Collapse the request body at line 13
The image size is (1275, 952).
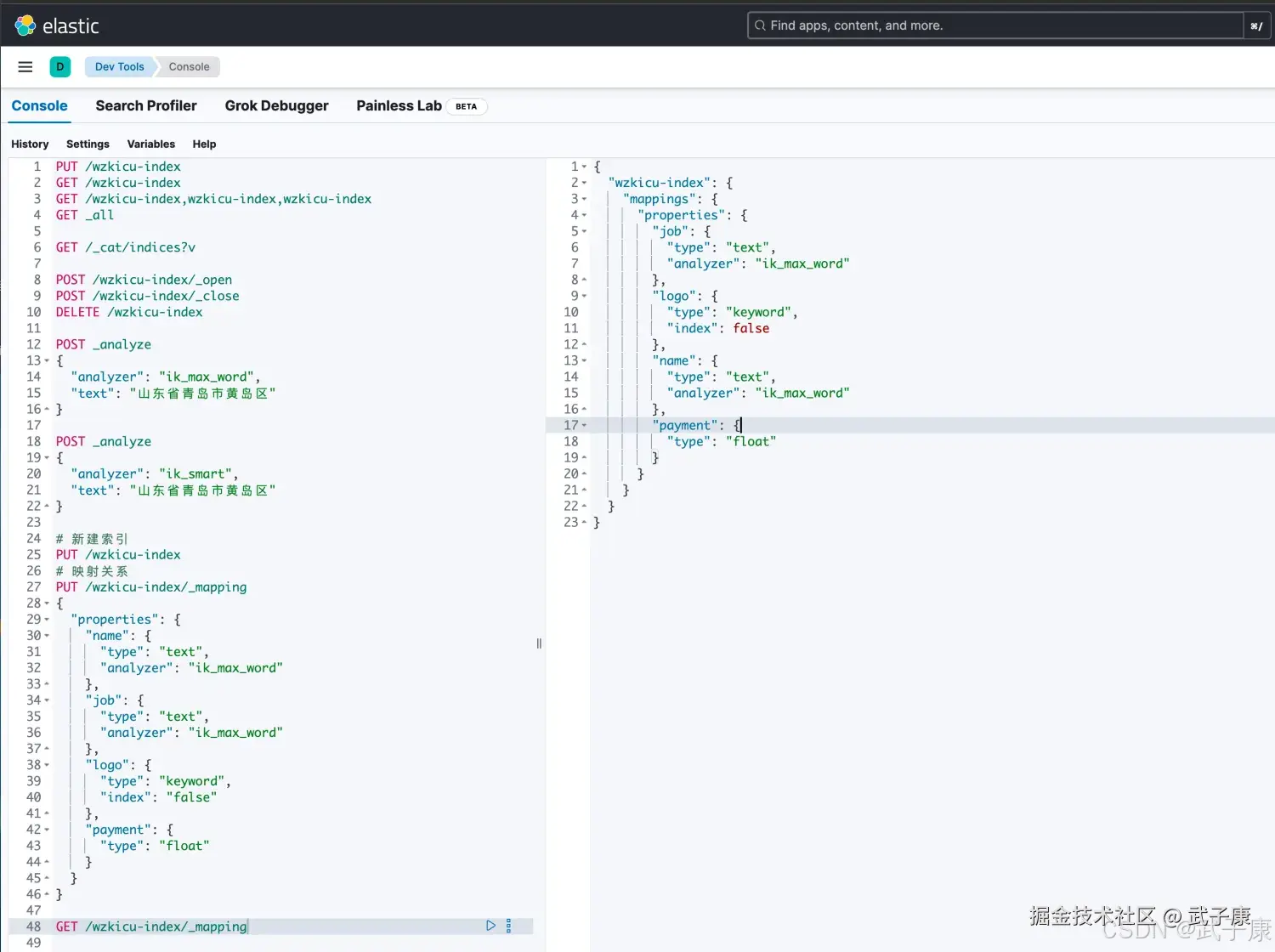tap(47, 361)
